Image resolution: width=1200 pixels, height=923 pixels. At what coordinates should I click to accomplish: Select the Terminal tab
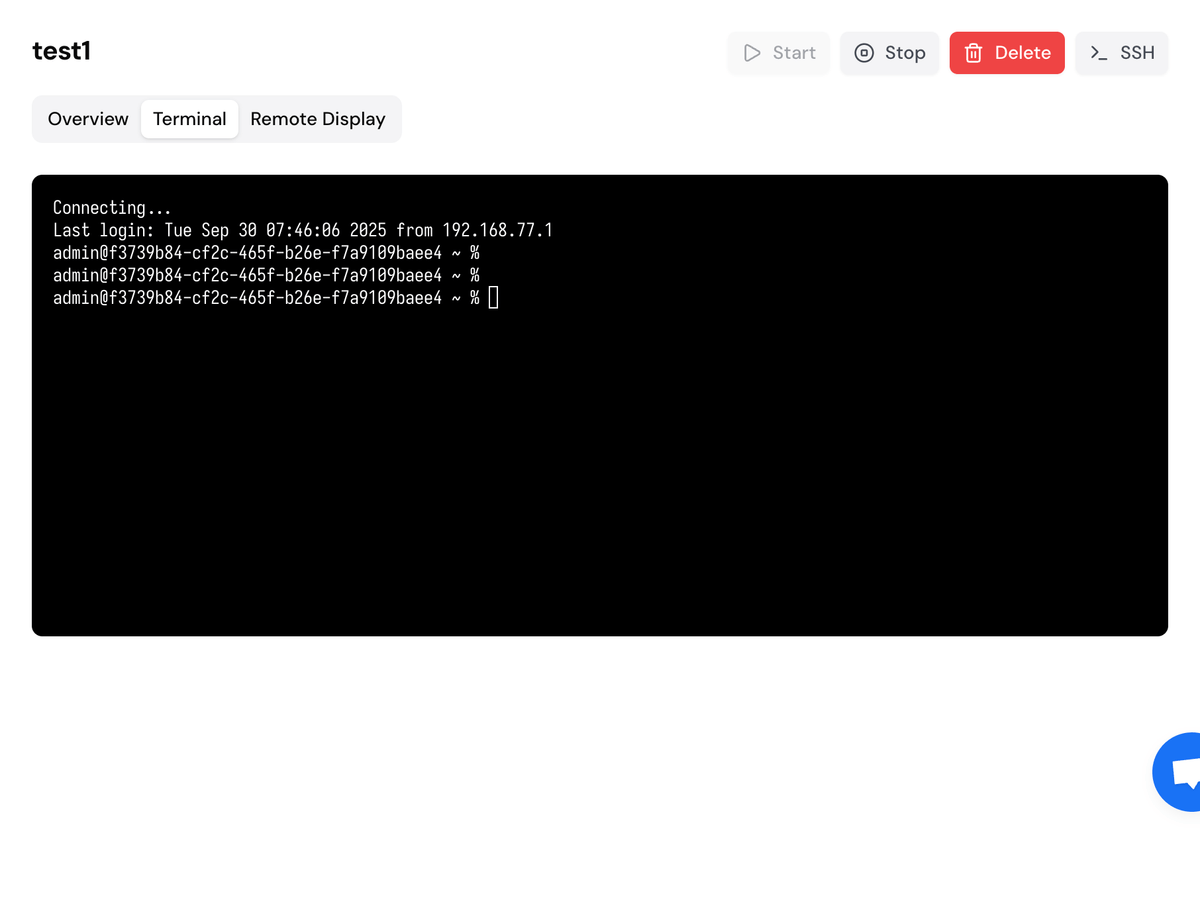(x=190, y=119)
